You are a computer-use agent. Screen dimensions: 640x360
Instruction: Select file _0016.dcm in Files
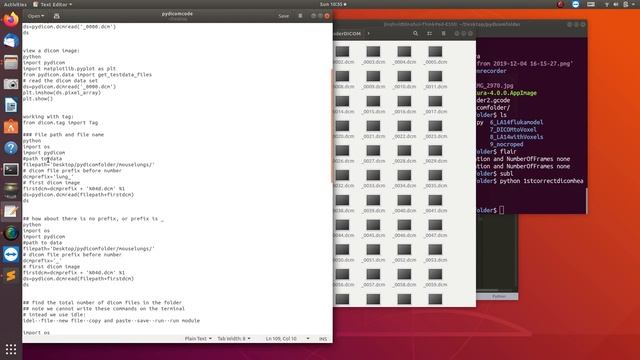coord(404,105)
